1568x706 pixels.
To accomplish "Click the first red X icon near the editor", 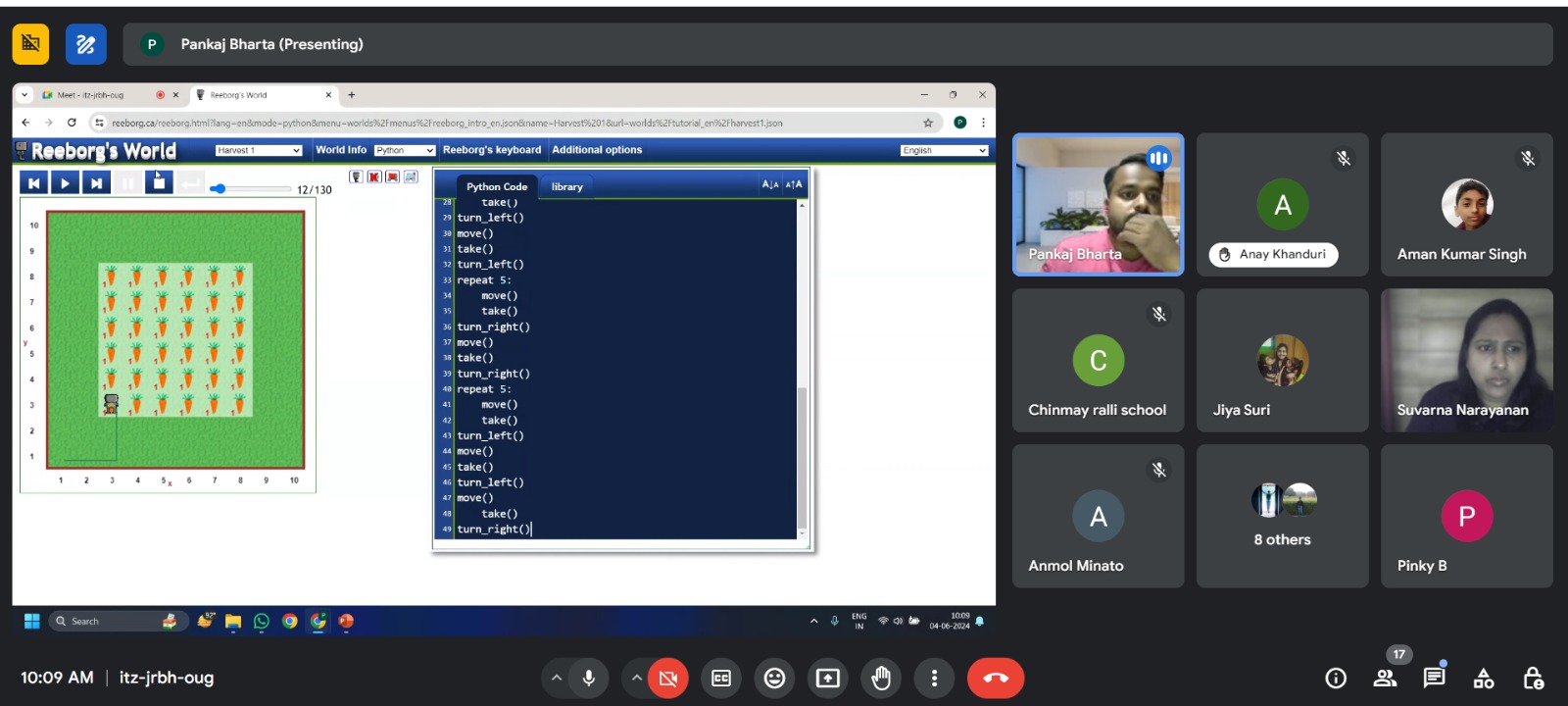I will coord(374,176).
